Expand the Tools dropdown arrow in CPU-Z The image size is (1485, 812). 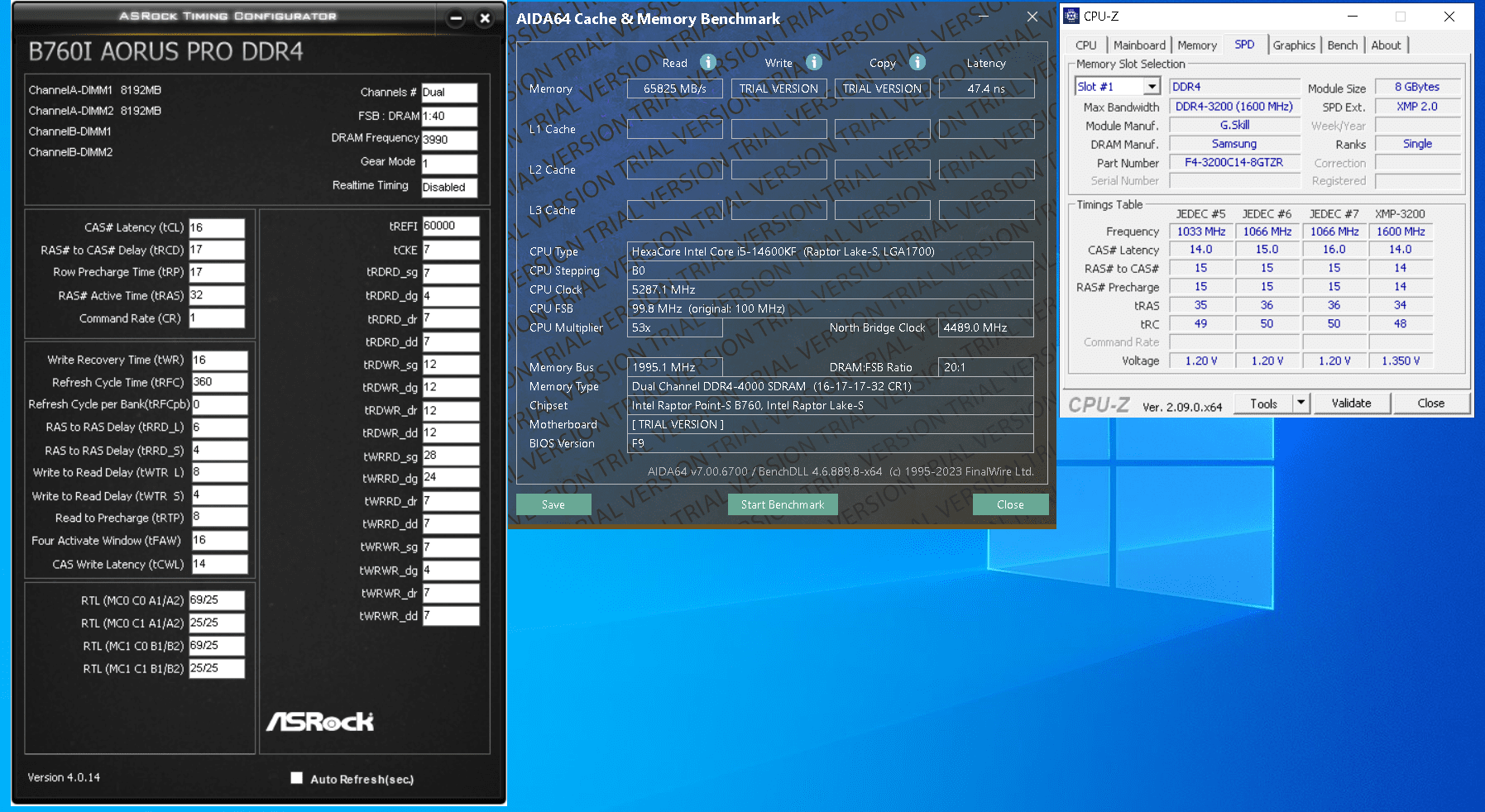pyautogui.click(x=1301, y=404)
